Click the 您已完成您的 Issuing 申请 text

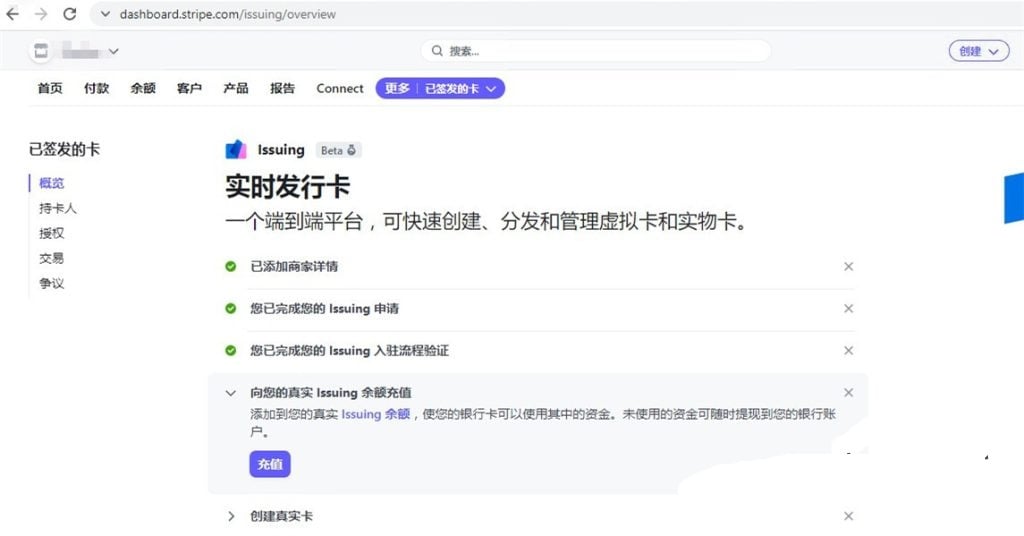tap(325, 308)
